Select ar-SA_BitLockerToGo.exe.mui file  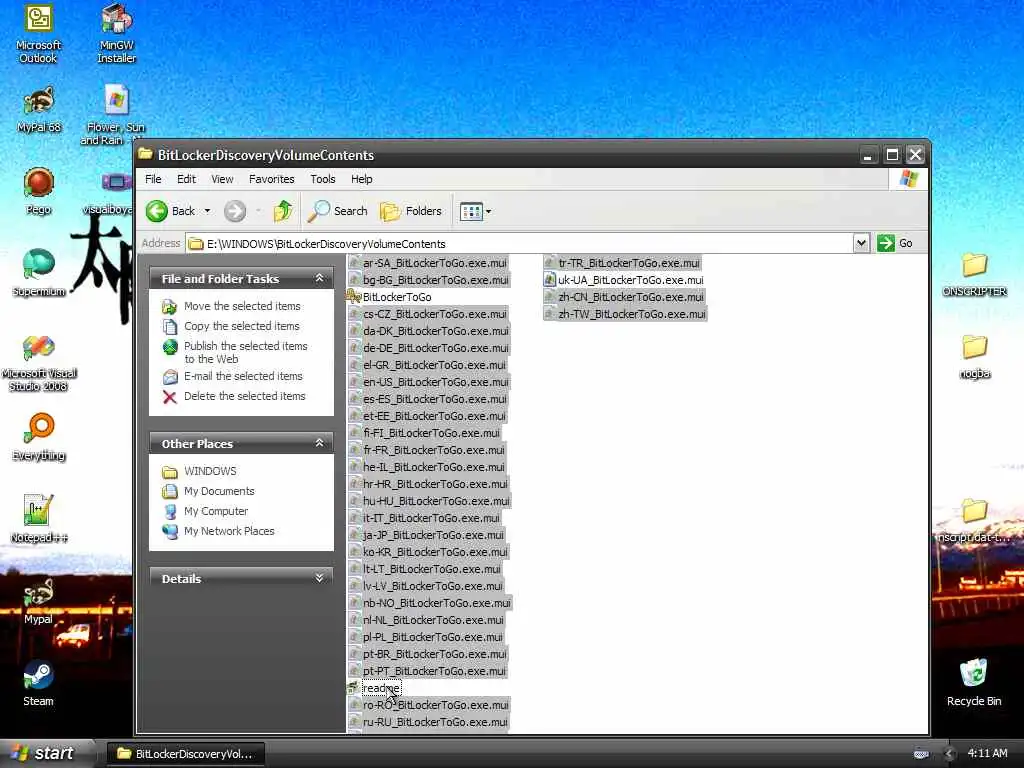428,263
